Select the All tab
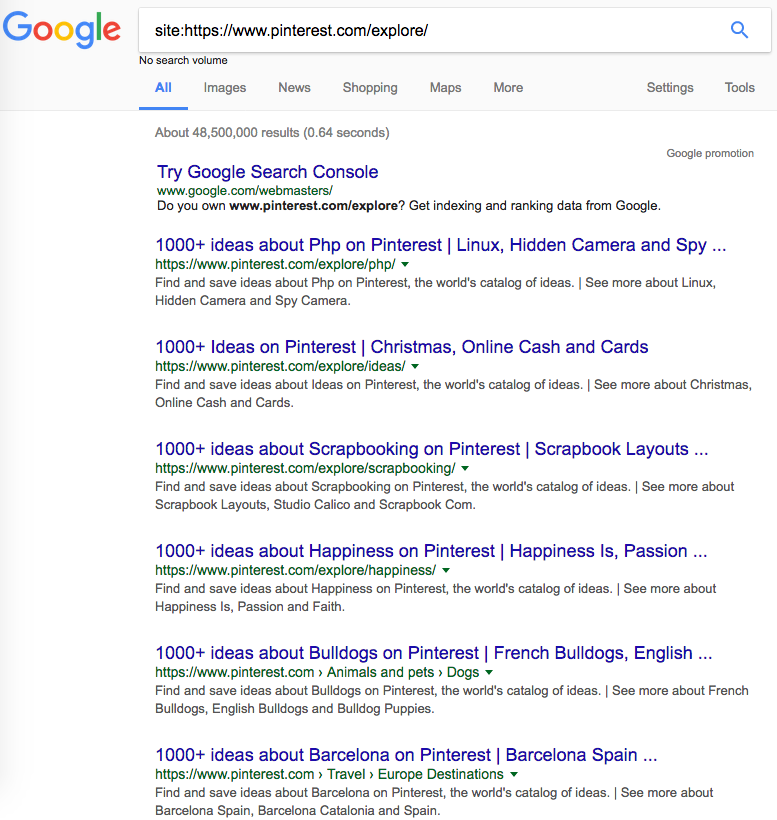Screen dimensions: 777x820 click(x=163, y=88)
